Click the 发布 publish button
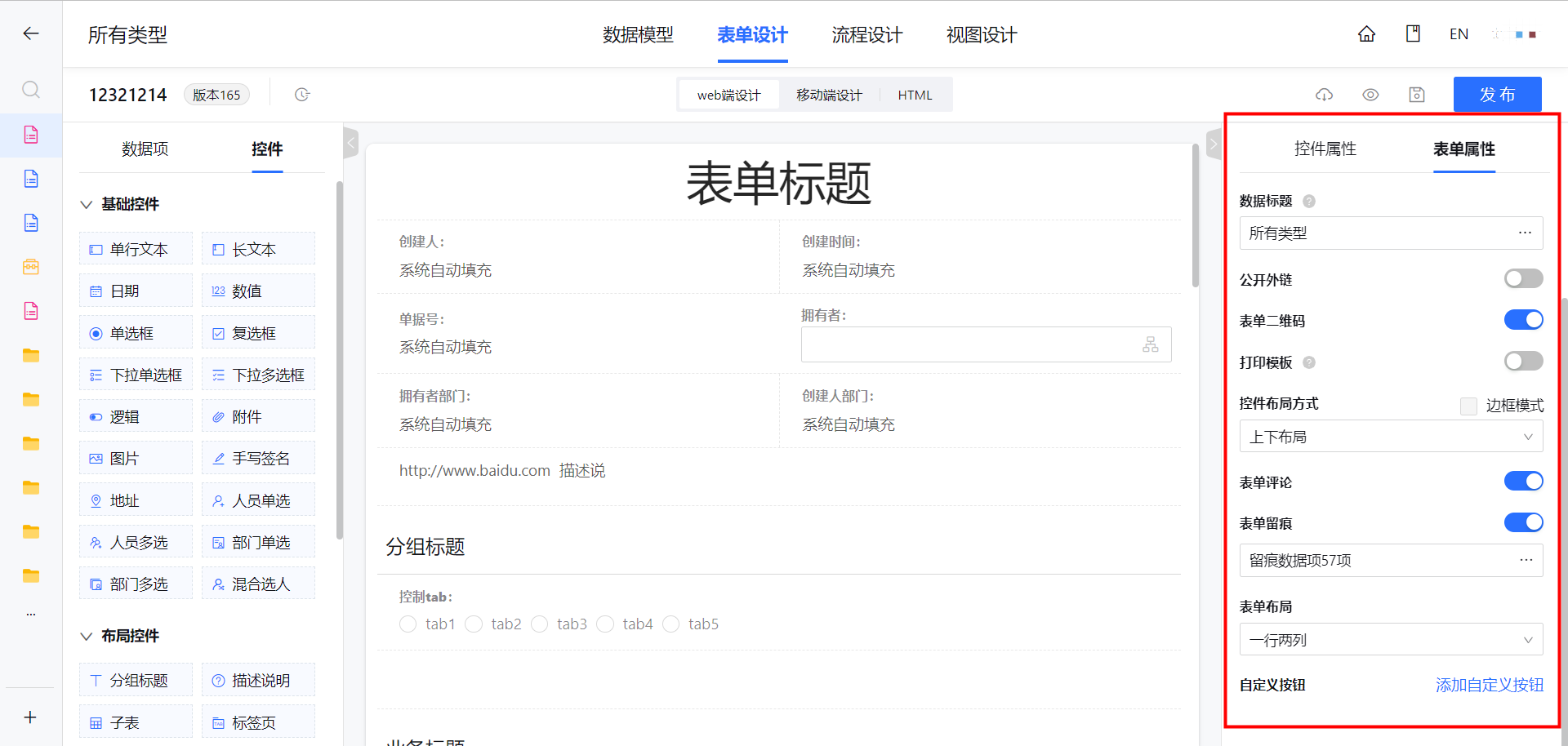The height and width of the screenshot is (746, 1568). coord(1497,95)
